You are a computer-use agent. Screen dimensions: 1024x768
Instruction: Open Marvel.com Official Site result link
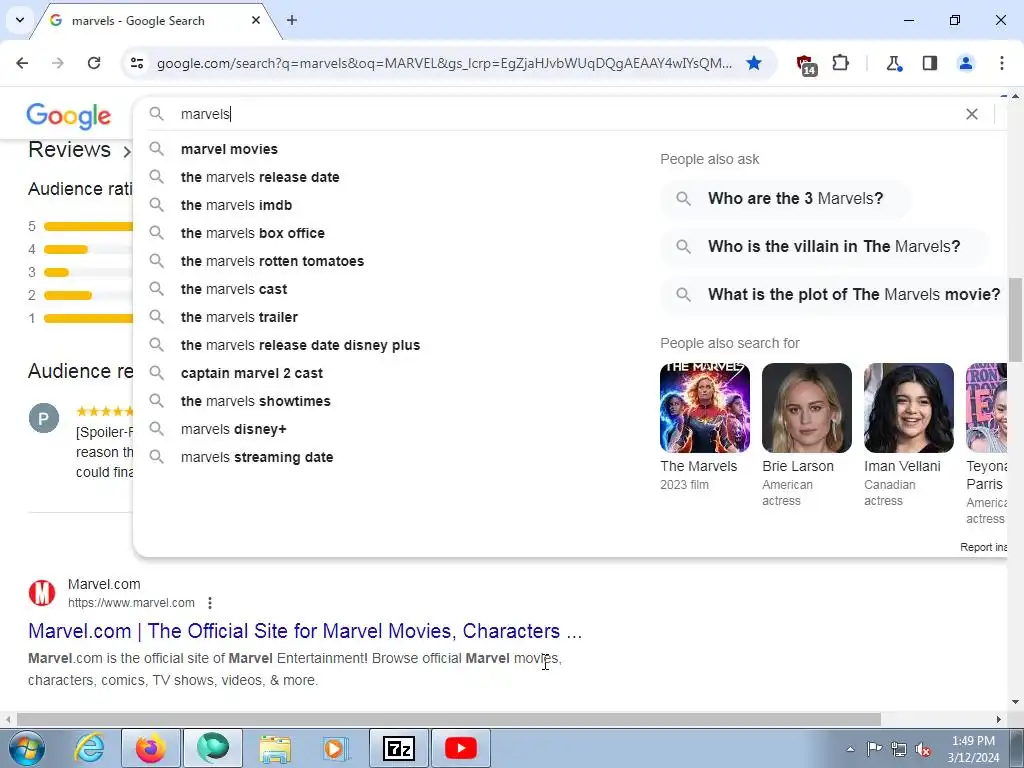305,631
